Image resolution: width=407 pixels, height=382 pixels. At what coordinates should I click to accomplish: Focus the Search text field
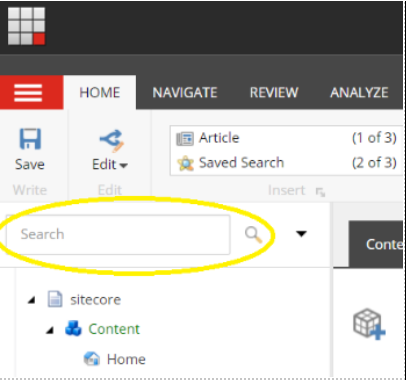tap(118, 235)
